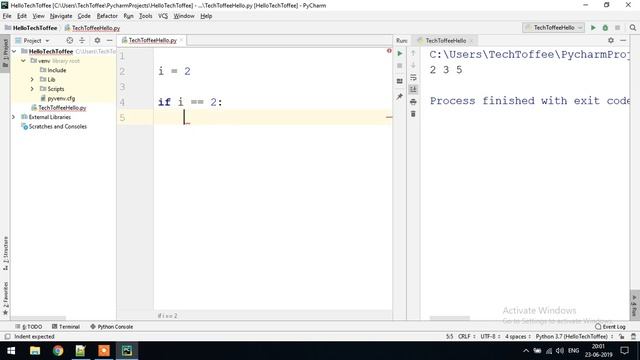Hide the Run panel with the minus icon
This screenshot has width=640, height=360.
click(623, 40)
